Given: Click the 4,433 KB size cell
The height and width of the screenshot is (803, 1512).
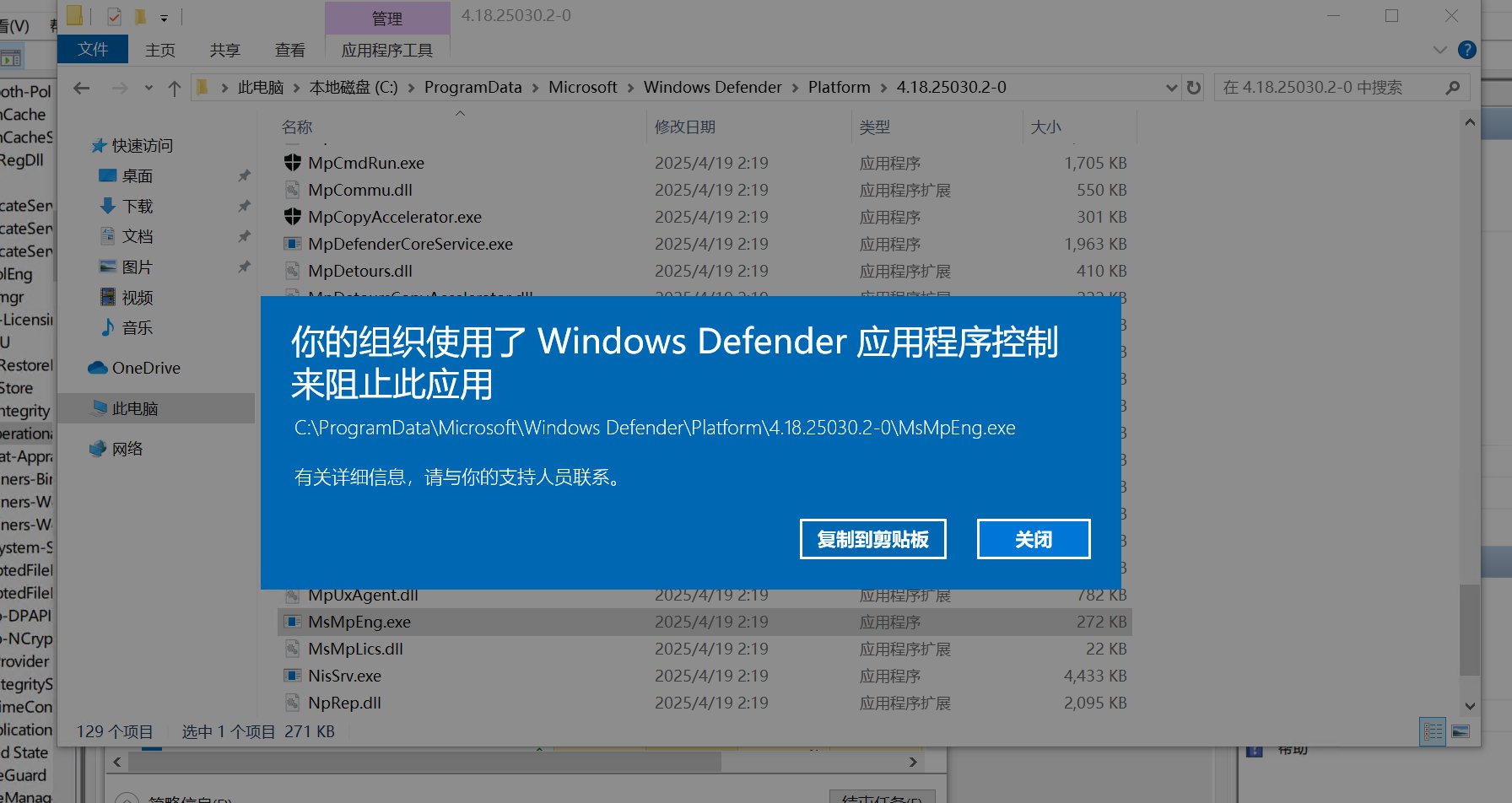Looking at the screenshot, I should click(1095, 676).
